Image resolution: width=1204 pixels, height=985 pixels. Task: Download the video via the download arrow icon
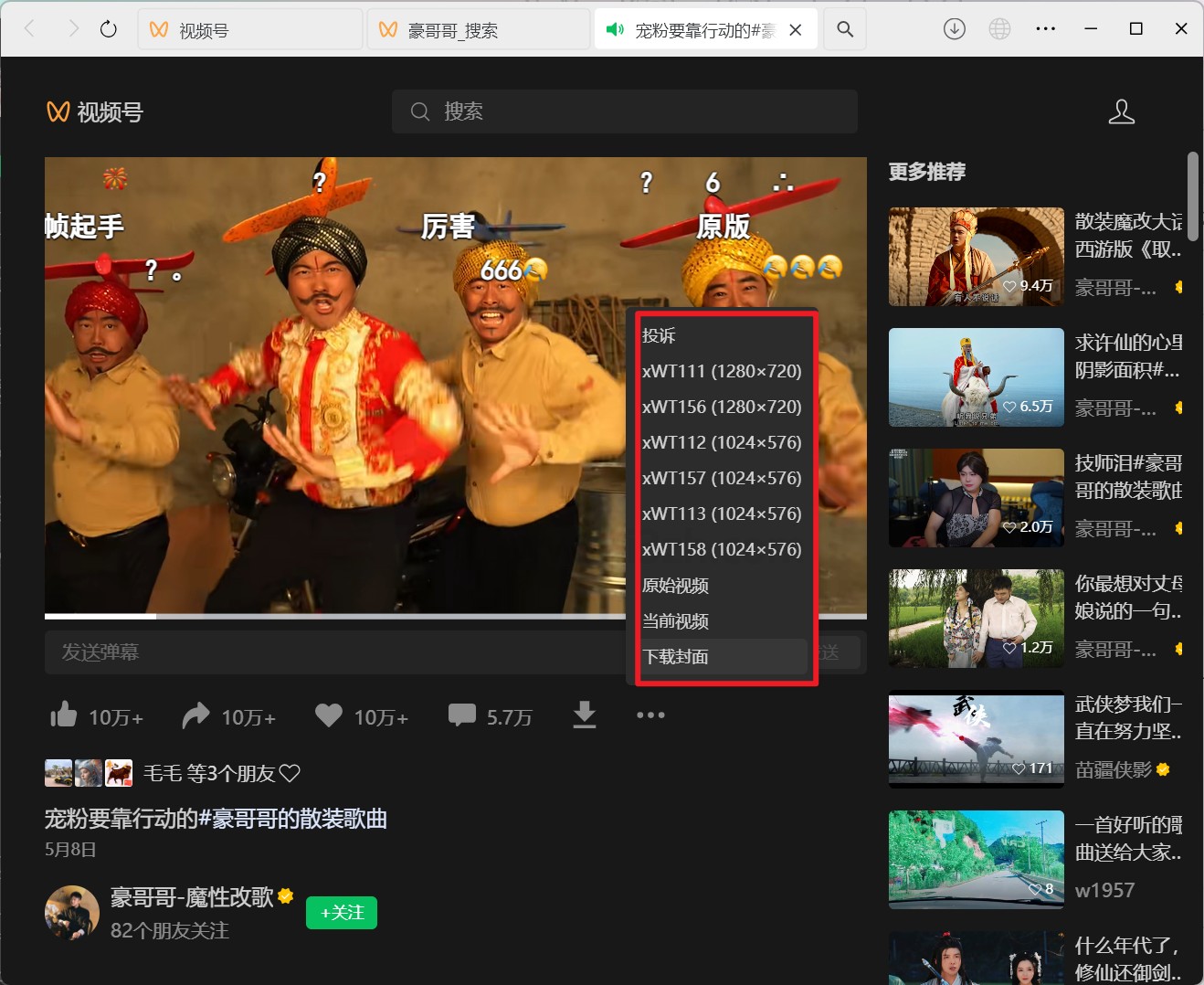click(585, 715)
